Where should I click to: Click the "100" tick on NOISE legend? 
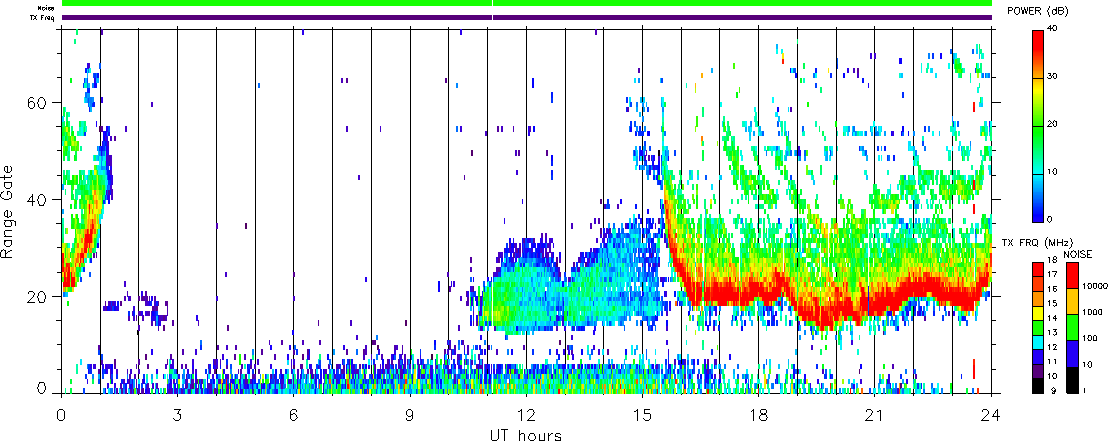pos(1089,340)
